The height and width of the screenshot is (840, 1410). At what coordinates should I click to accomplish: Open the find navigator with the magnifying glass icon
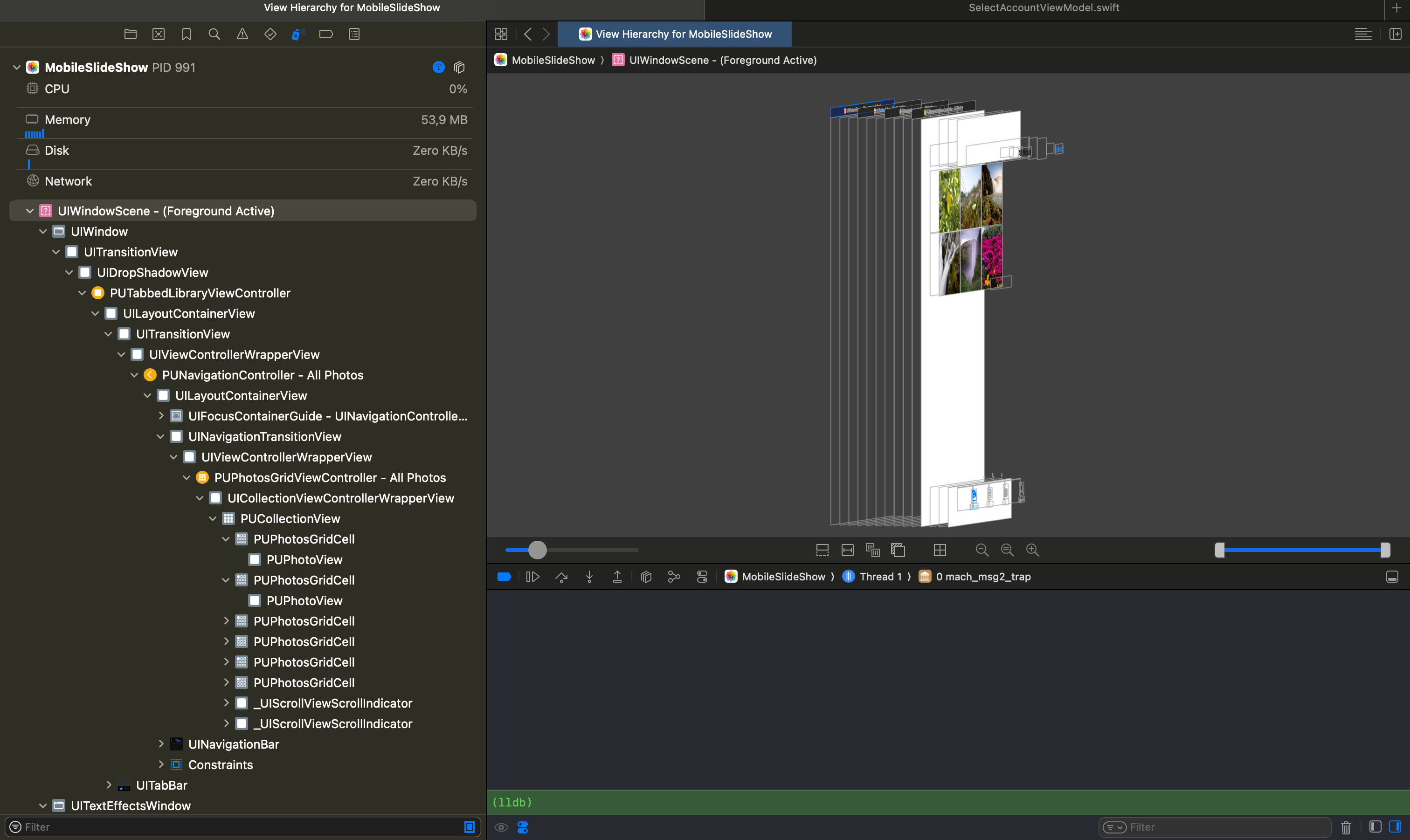[x=214, y=34]
